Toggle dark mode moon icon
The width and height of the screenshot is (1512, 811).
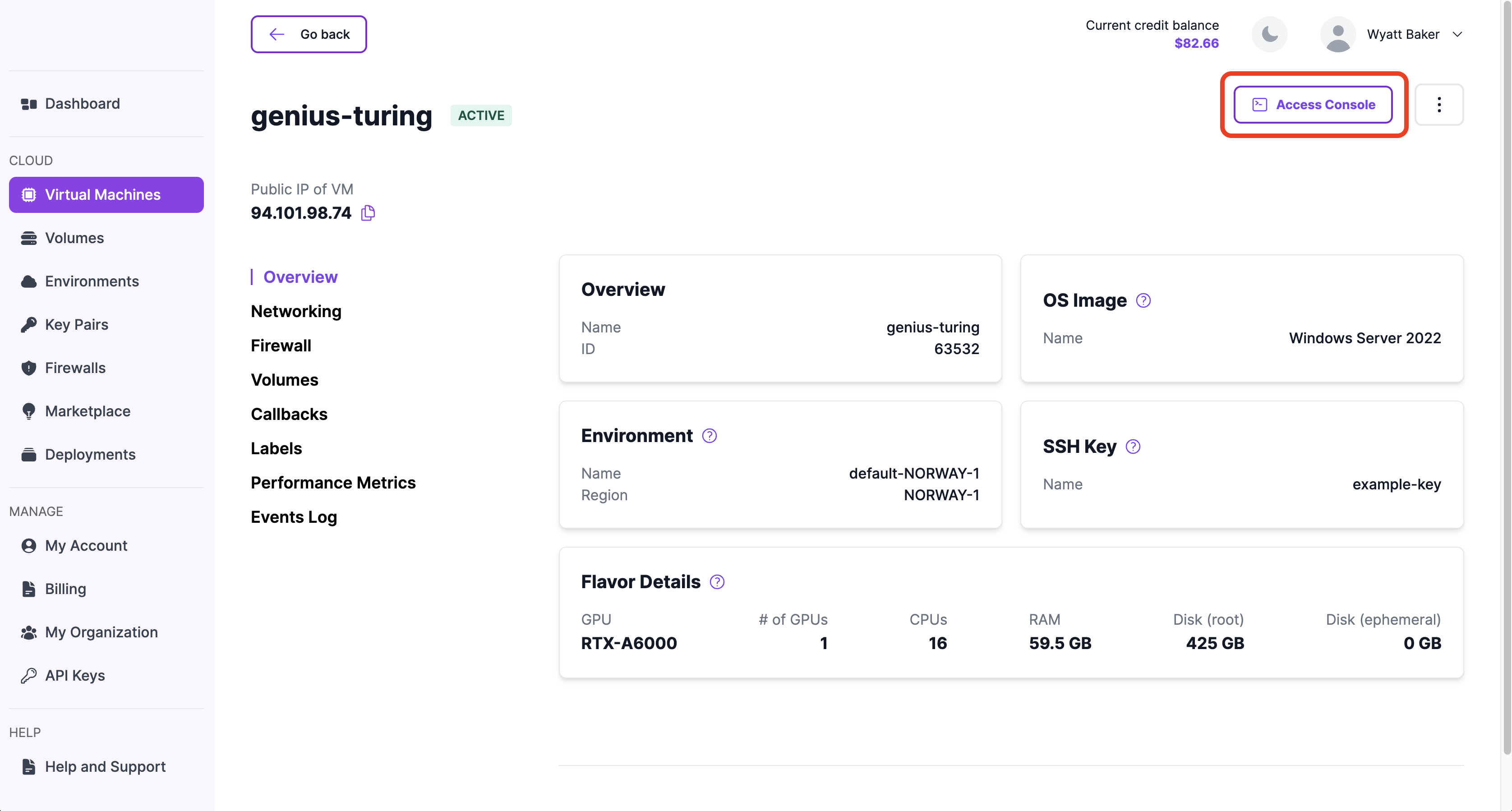click(x=1269, y=34)
